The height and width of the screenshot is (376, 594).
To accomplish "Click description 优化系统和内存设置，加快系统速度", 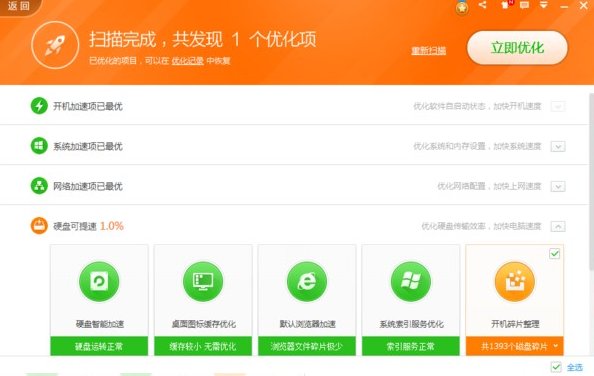I will point(477,146).
